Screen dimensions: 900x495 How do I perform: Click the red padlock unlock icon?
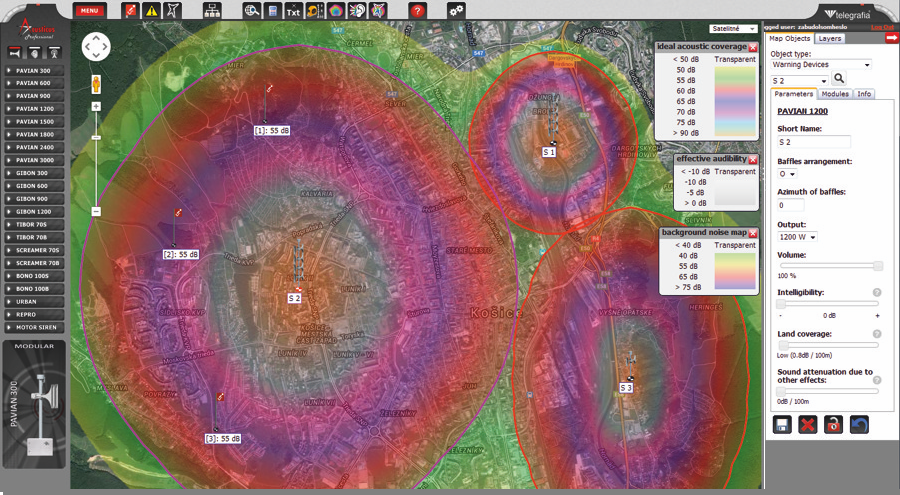pyautogui.click(x=833, y=425)
